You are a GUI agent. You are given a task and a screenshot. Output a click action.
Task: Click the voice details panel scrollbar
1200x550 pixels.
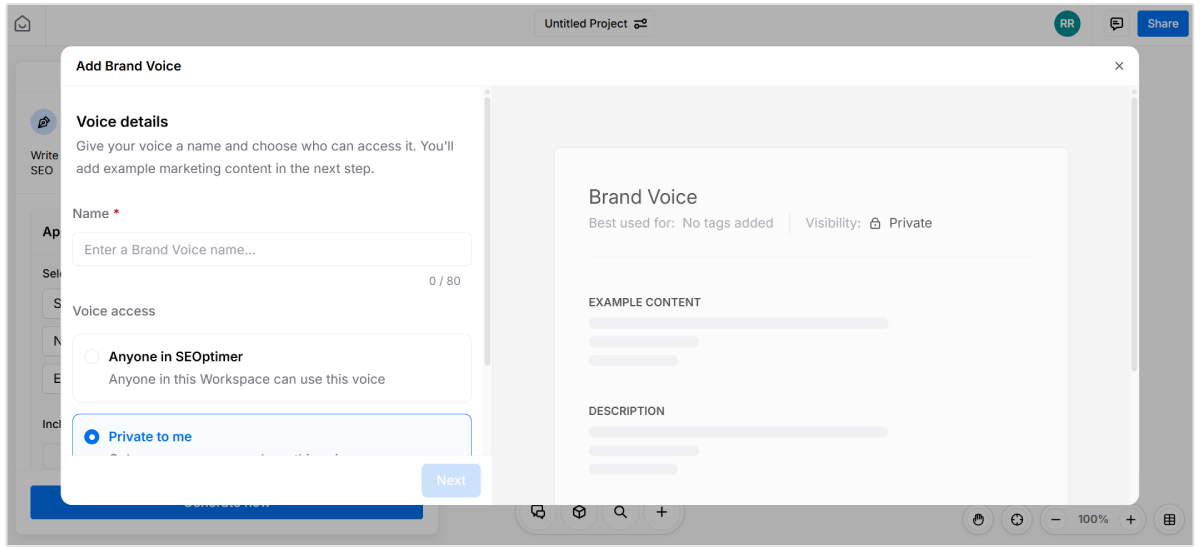(x=487, y=230)
